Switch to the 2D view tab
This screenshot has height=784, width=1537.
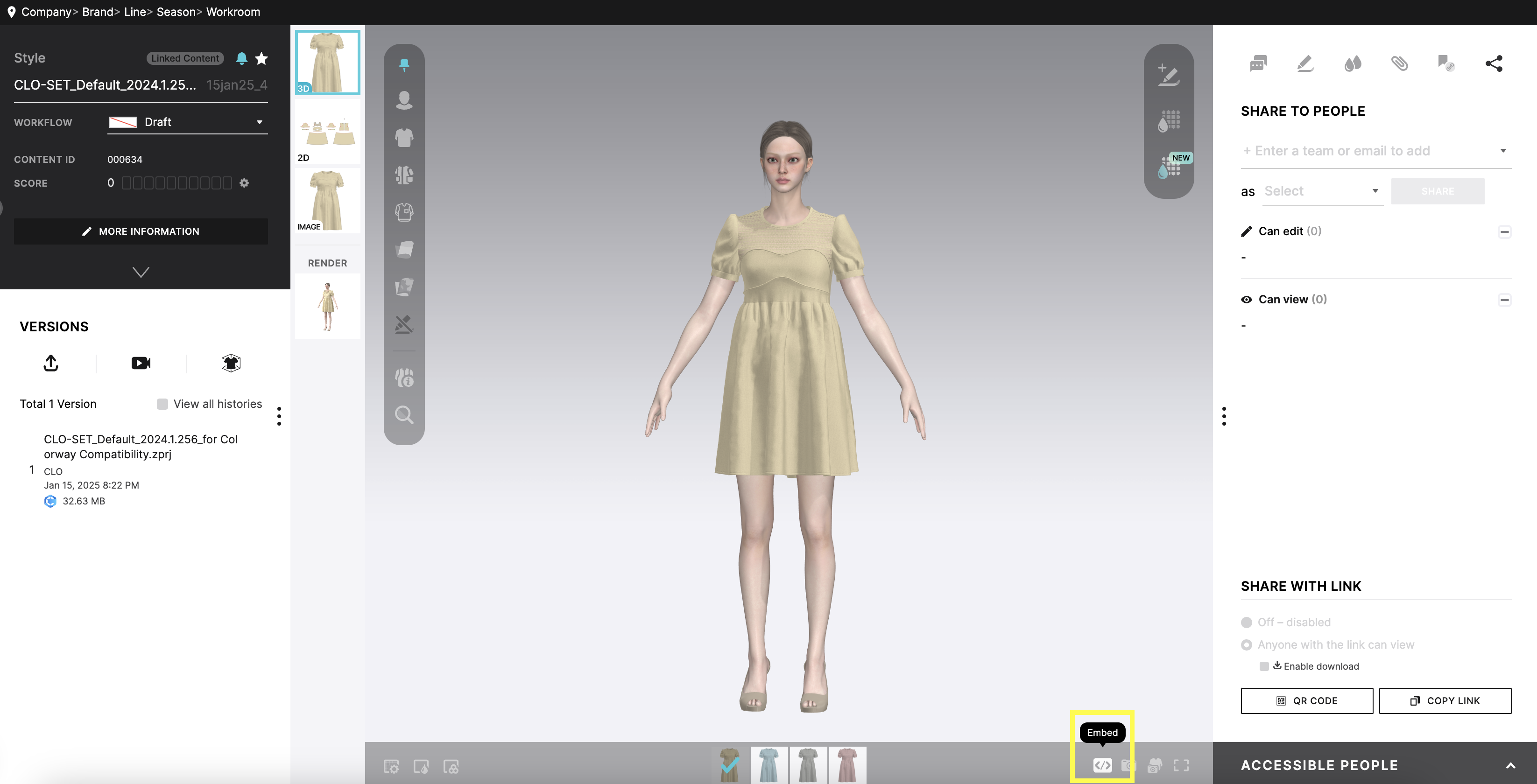[x=327, y=131]
